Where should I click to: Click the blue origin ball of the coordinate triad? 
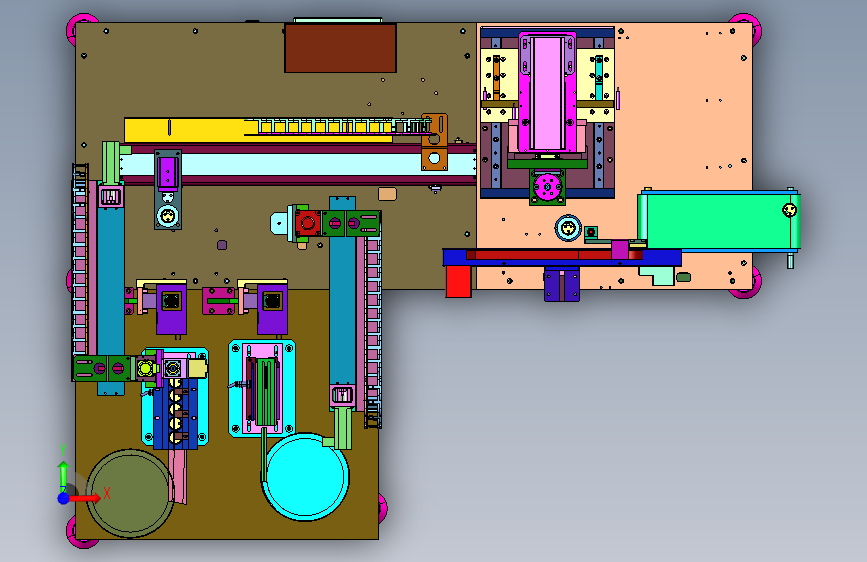coord(64,498)
